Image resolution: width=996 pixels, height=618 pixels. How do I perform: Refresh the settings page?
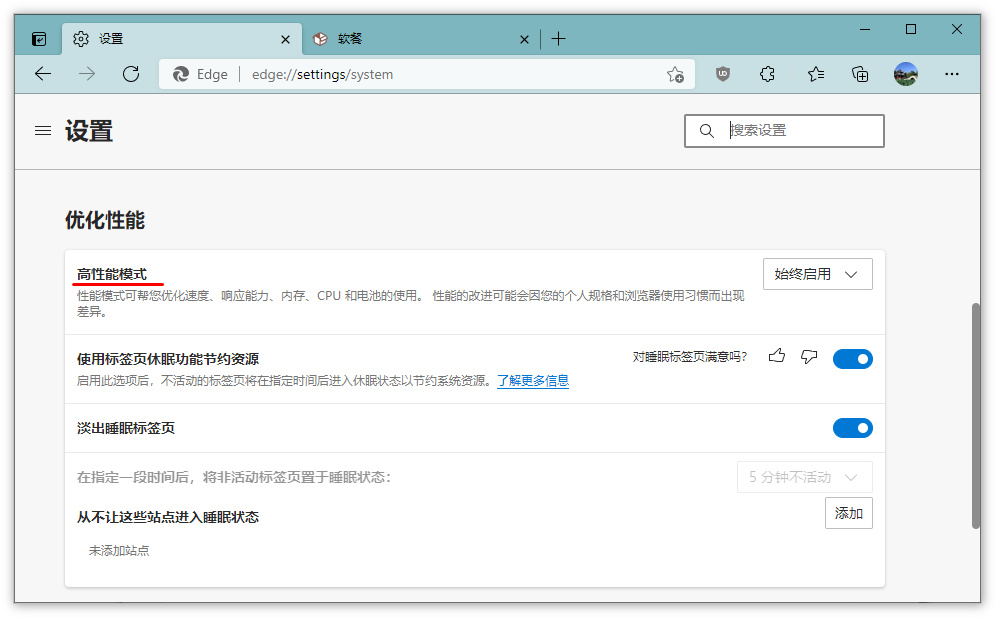coord(130,74)
